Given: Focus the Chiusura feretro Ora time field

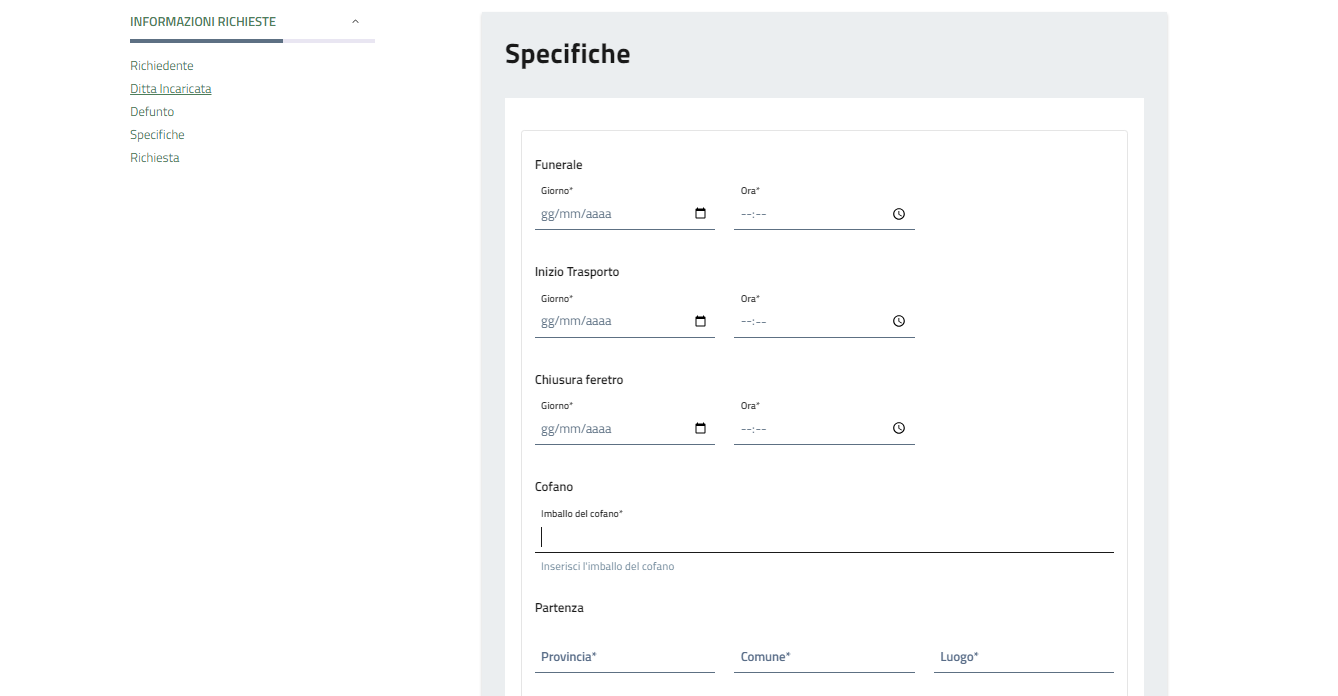Looking at the screenshot, I should [x=810, y=429].
